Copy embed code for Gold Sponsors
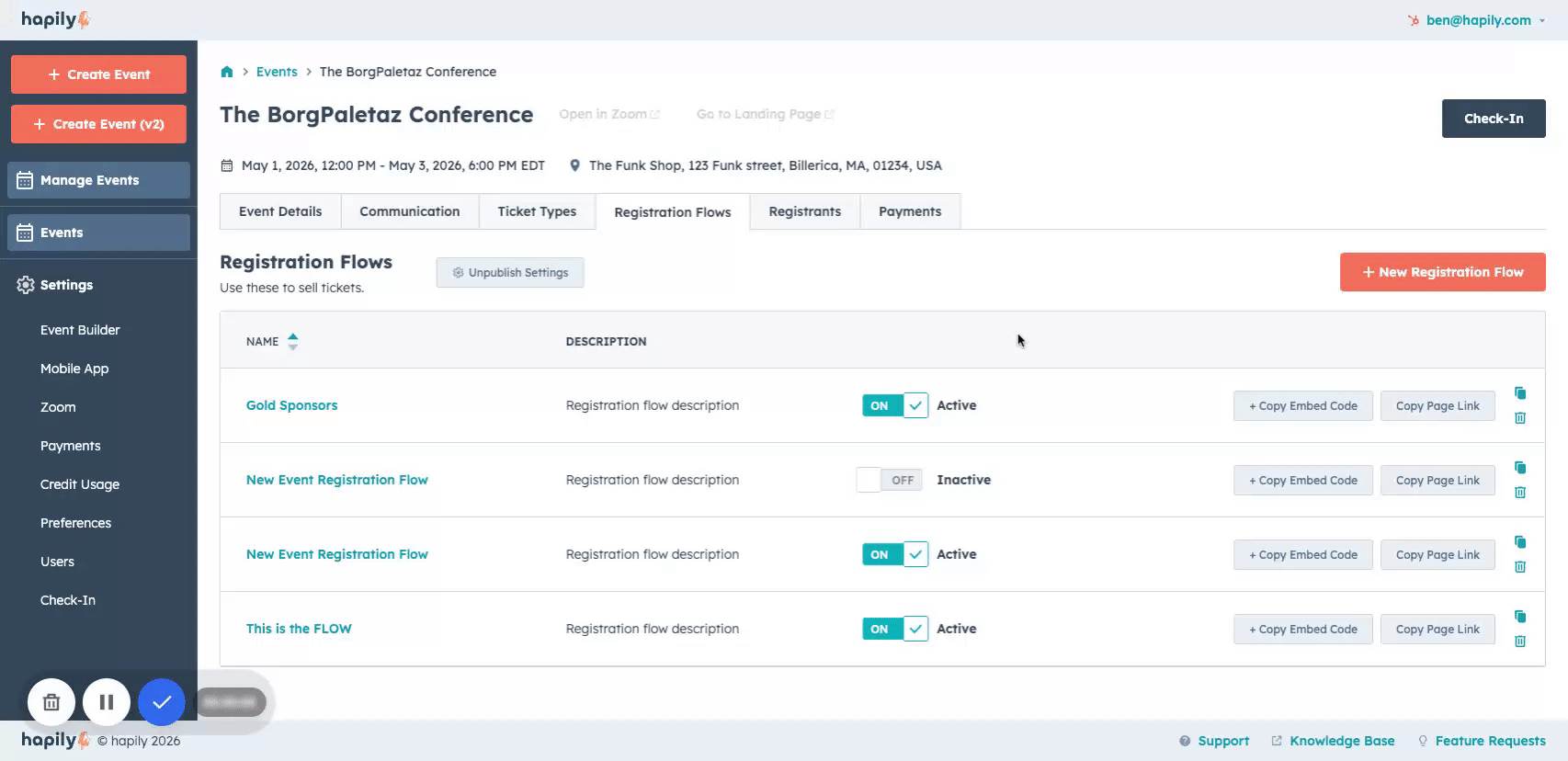The width and height of the screenshot is (1568, 761). (x=1303, y=405)
